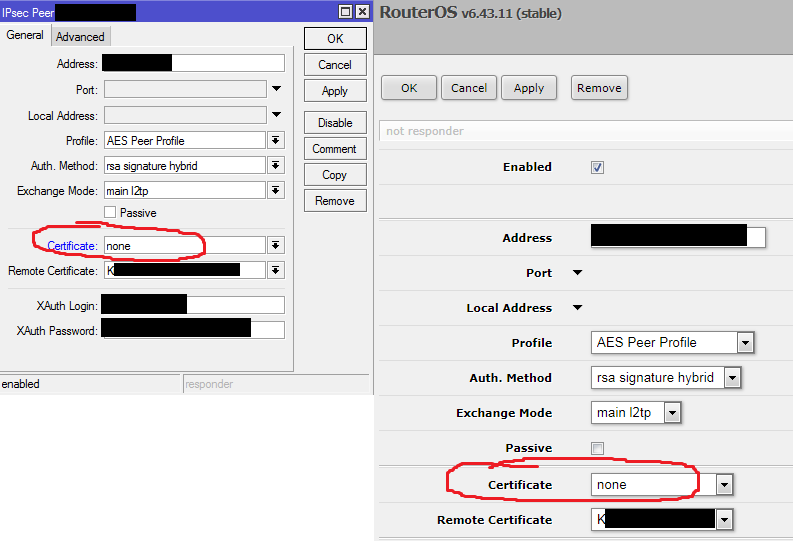Toggle Passive checkbox in web panel
793x541 pixels.
[x=597, y=448]
